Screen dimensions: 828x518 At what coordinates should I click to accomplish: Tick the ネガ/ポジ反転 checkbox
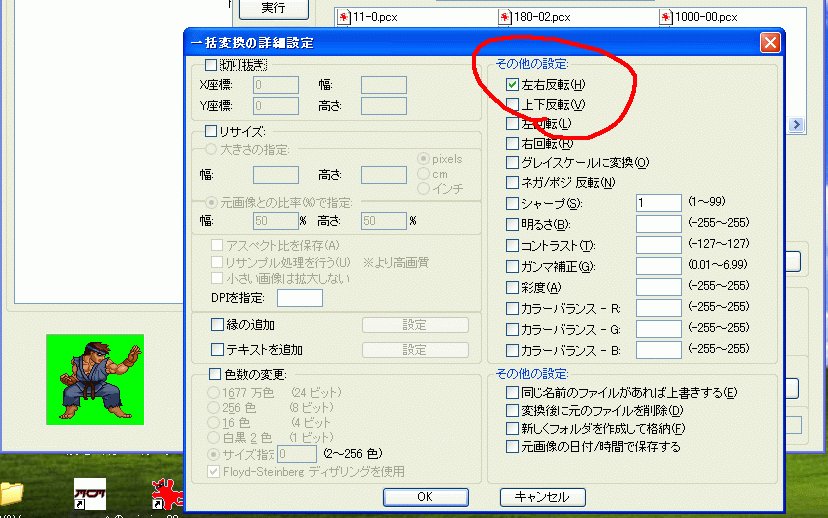click(513, 183)
